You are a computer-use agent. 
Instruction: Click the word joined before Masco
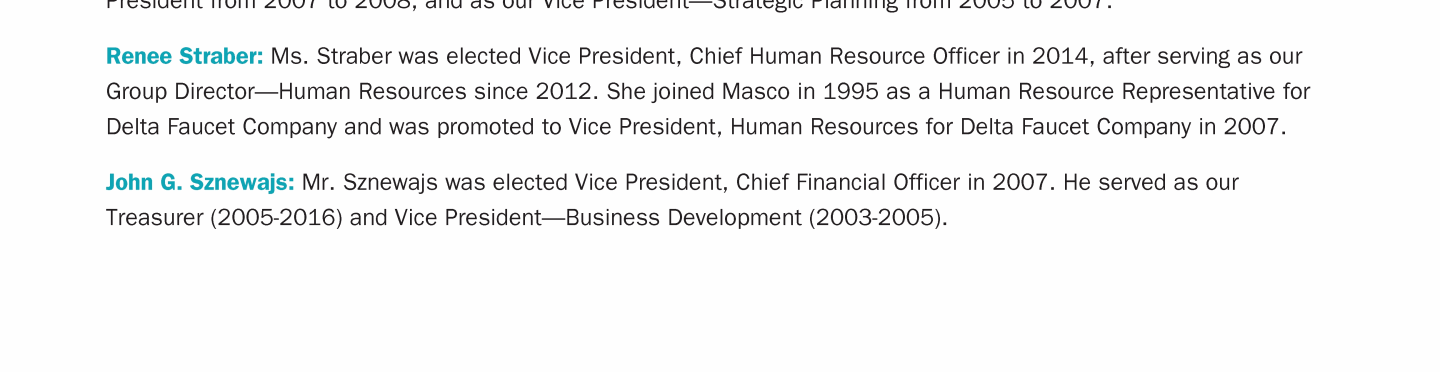[684, 92]
